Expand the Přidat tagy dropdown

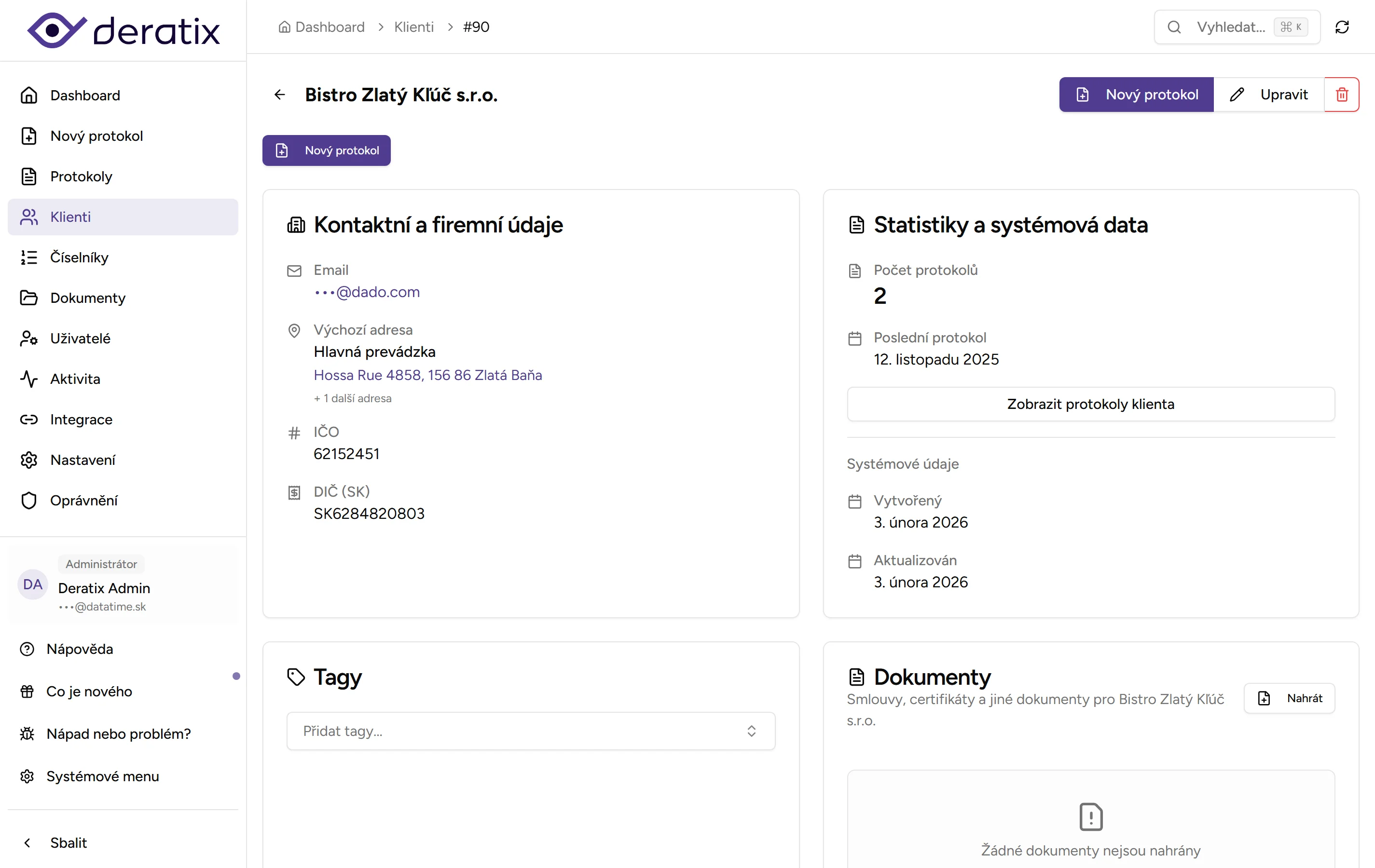pyautogui.click(x=531, y=731)
